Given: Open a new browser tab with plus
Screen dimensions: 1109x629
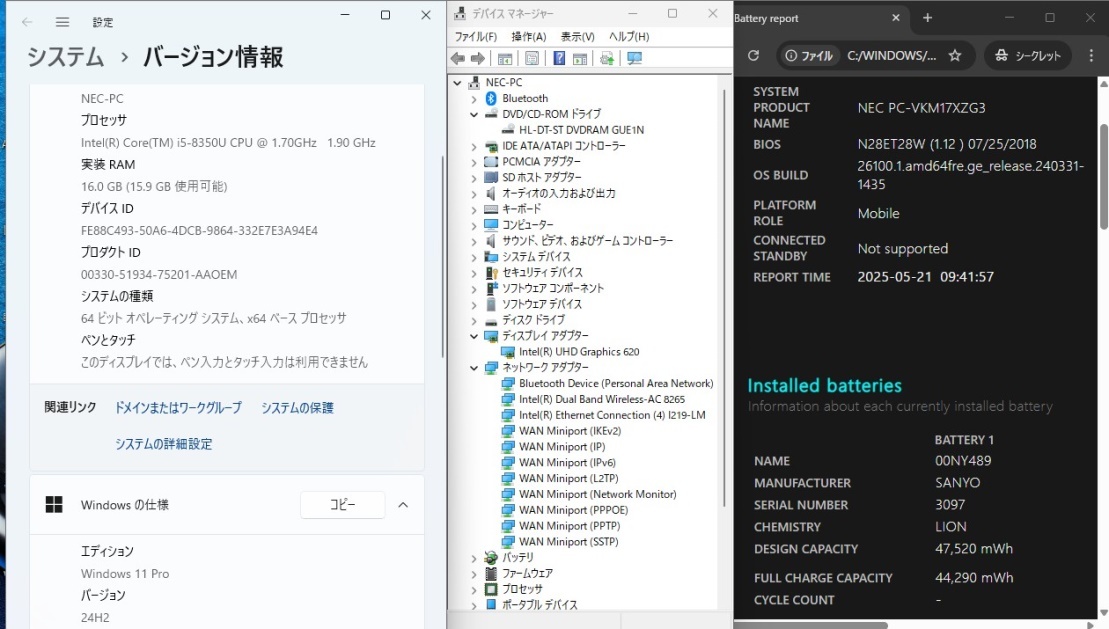Looking at the screenshot, I should pyautogui.click(x=927, y=18).
